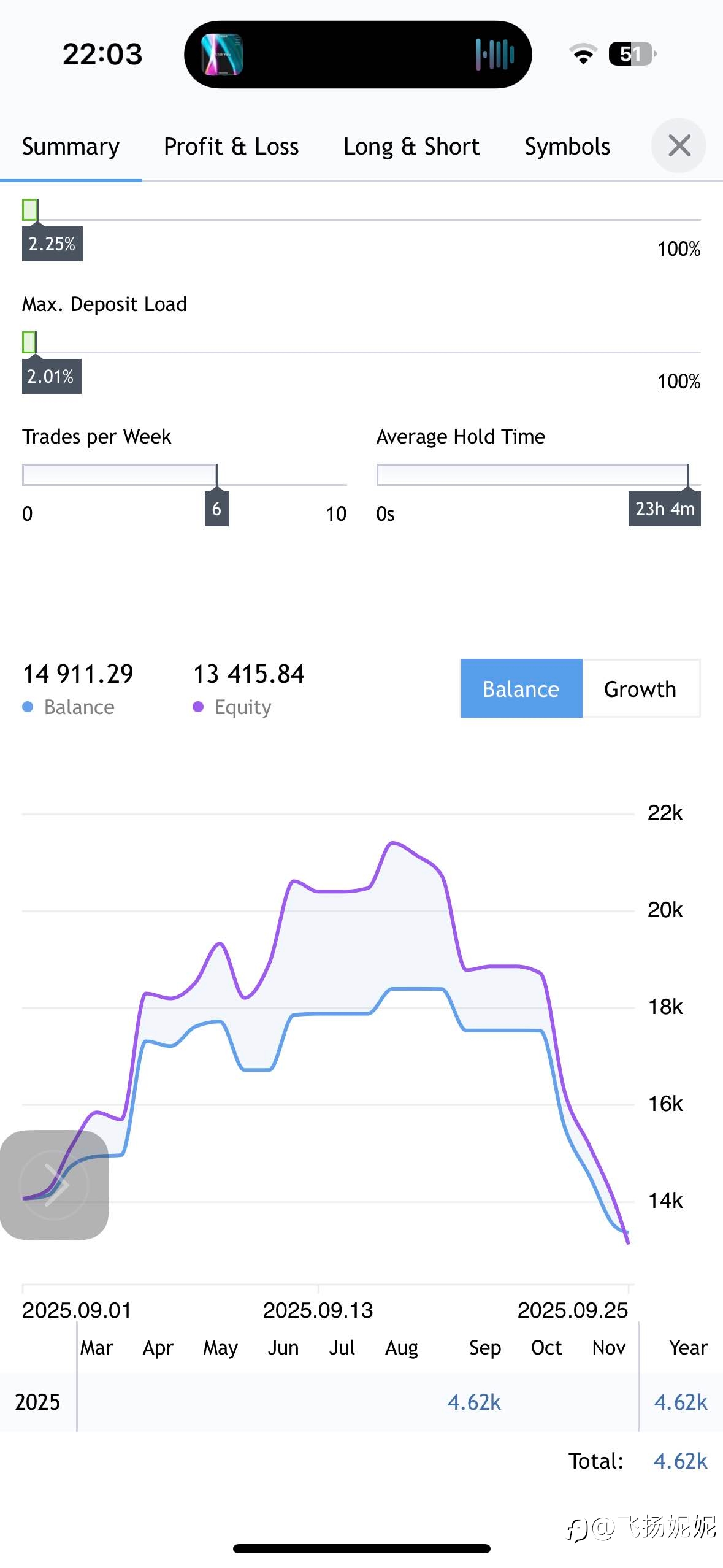This screenshot has width=723, height=1568.
Task: Select the Symbols tab
Action: point(567,147)
